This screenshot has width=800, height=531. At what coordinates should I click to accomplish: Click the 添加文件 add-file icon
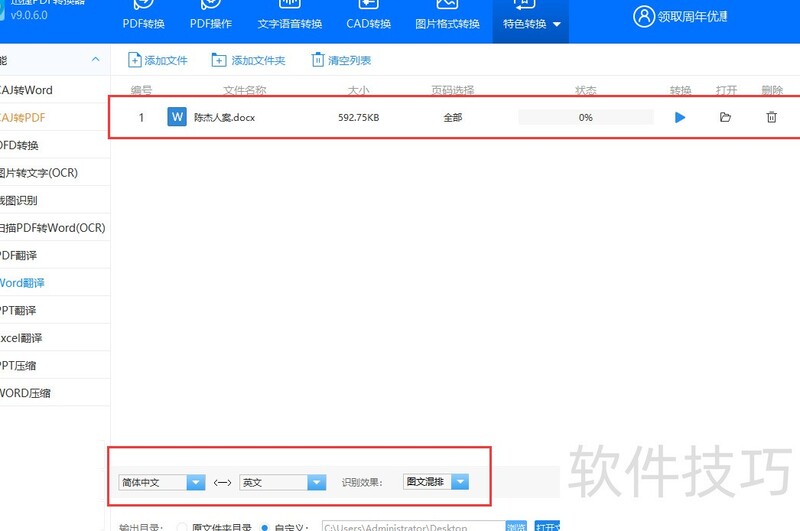click(x=135, y=60)
